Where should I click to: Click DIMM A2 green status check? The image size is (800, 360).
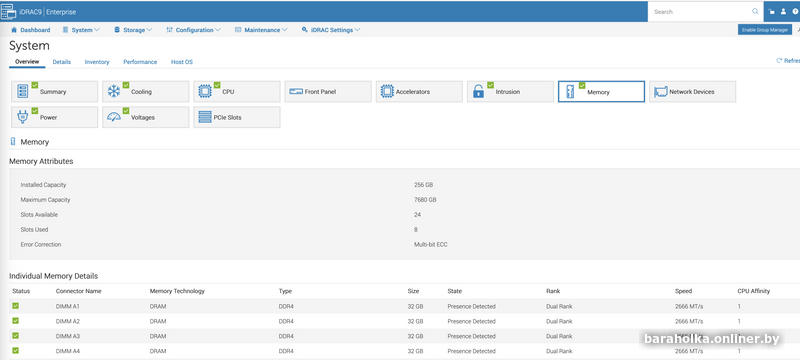coord(16,321)
